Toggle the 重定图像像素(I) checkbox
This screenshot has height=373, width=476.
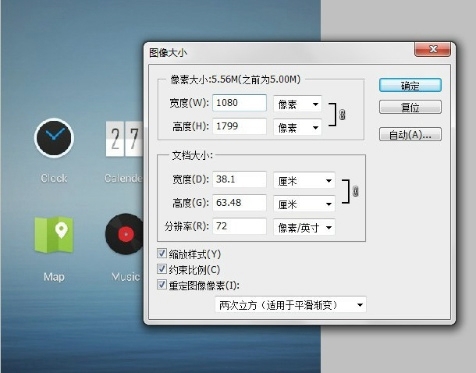(x=162, y=285)
